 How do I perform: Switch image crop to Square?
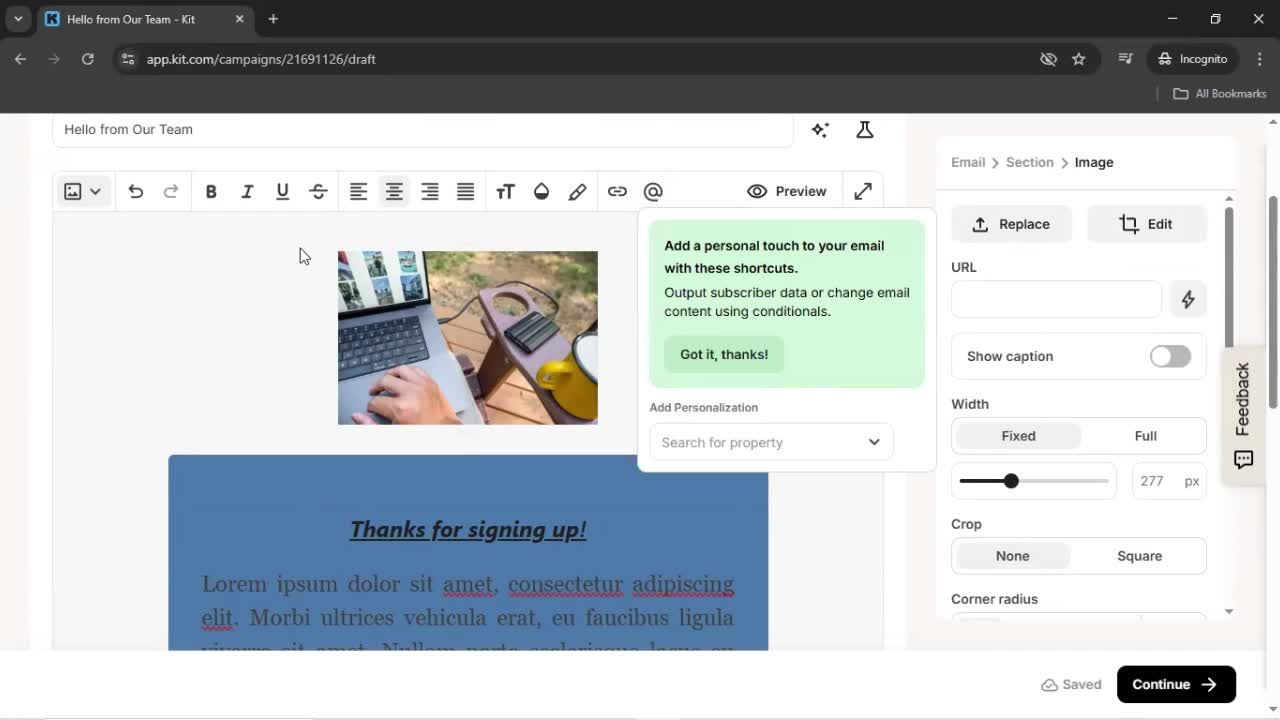(1139, 555)
